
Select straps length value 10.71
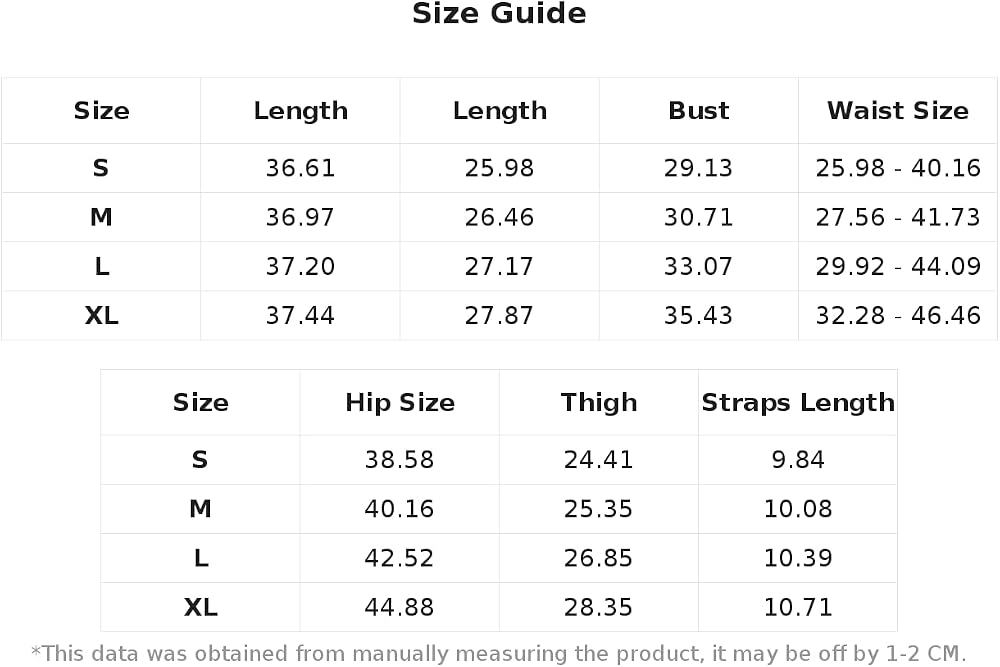click(x=798, y=607)
